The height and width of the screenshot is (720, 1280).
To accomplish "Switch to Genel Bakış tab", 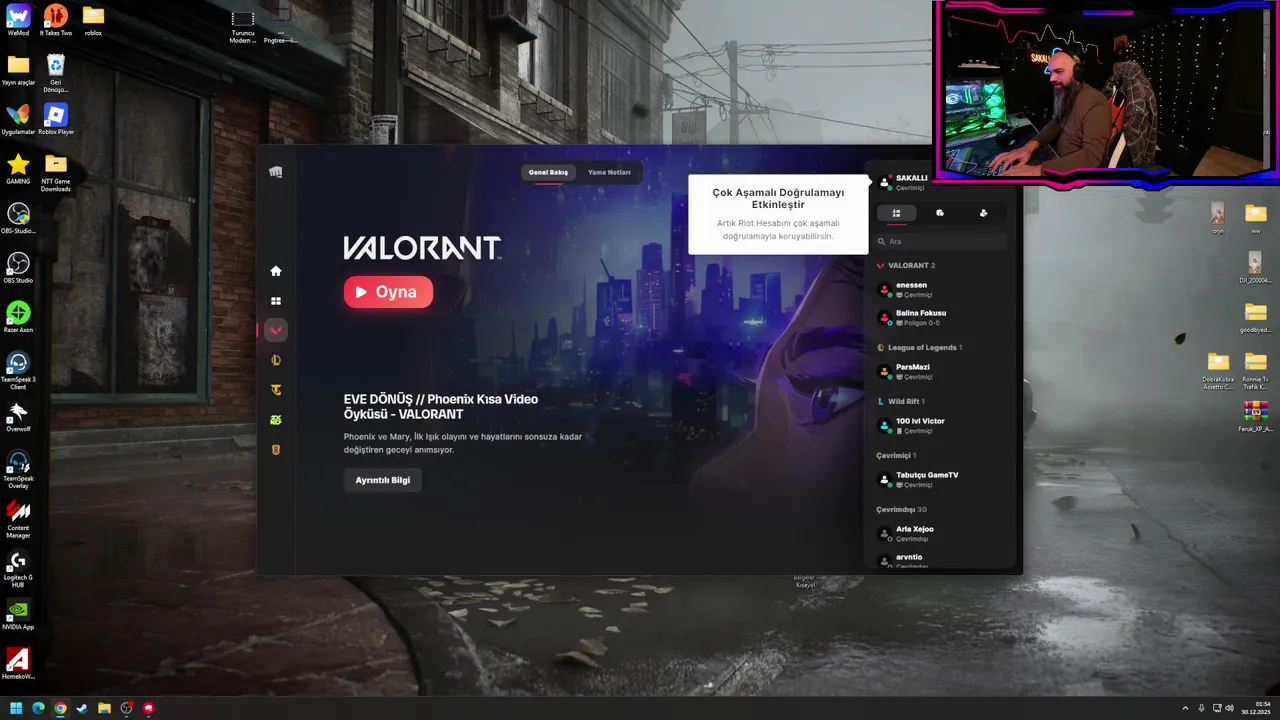I will (548, 172).
